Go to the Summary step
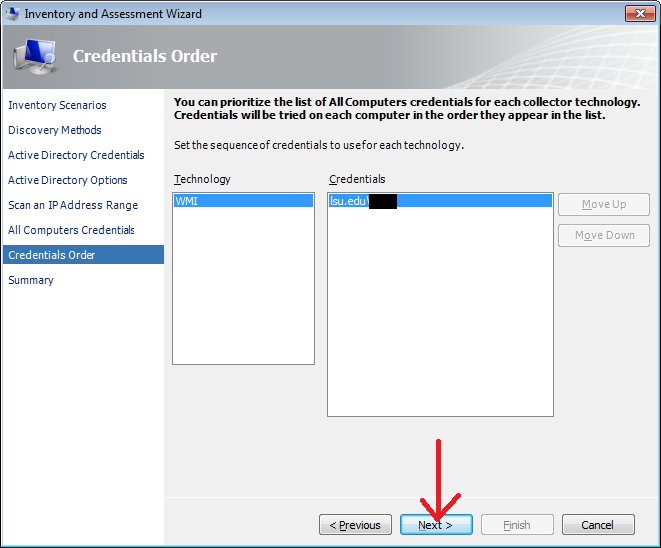The width and height of the screenshot is (661, 548). (31, 280)
